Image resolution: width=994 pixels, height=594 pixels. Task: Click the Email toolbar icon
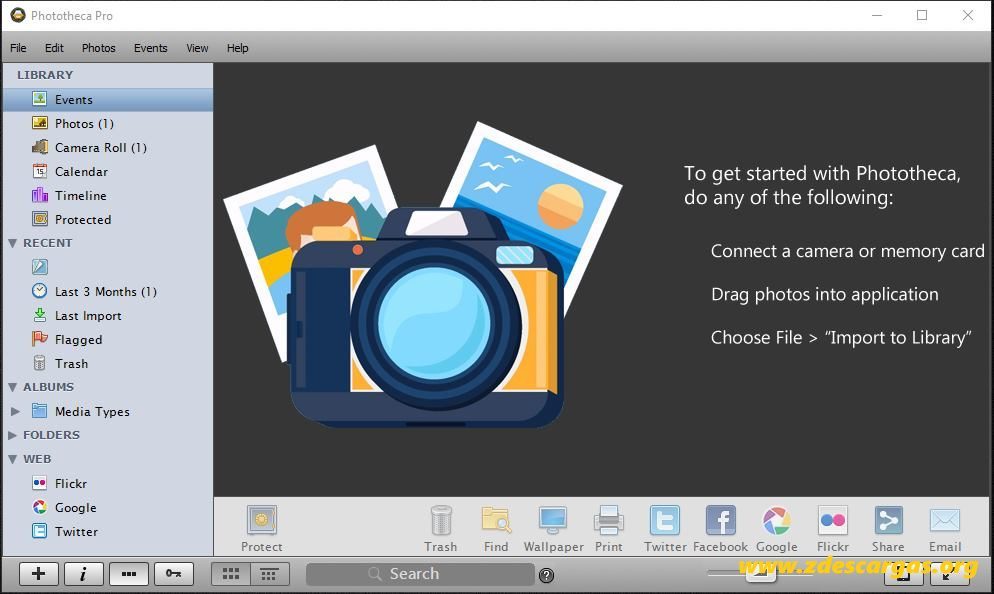point(945,521)
